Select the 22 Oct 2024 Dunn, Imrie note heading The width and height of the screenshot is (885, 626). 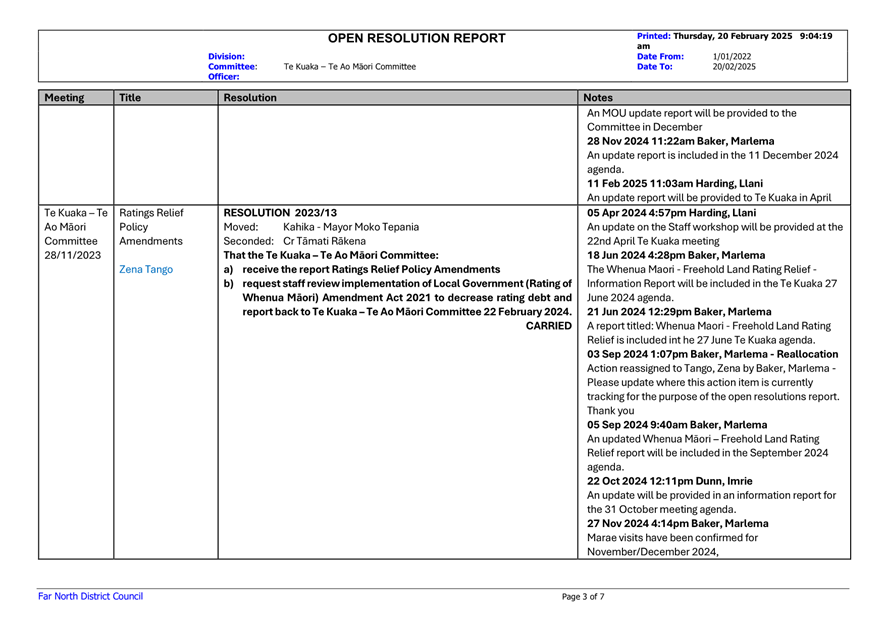click(665, 480)
